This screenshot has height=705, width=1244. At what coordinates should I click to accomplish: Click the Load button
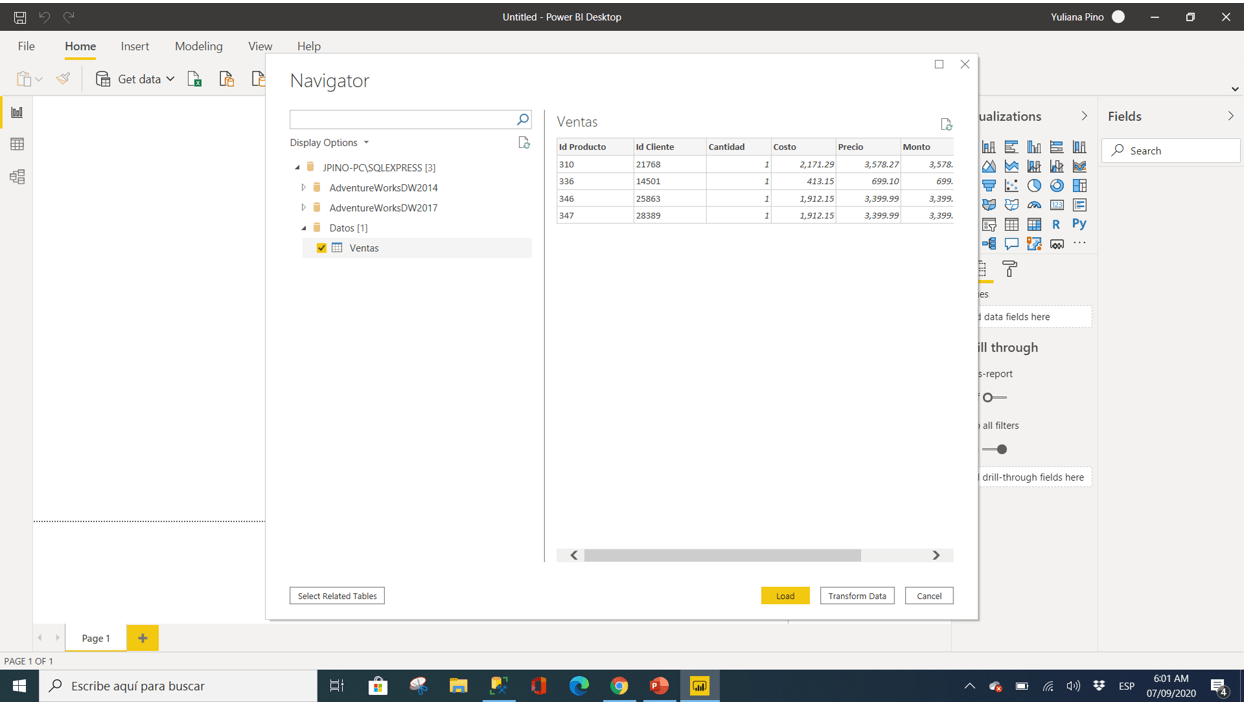click(785, 595)
